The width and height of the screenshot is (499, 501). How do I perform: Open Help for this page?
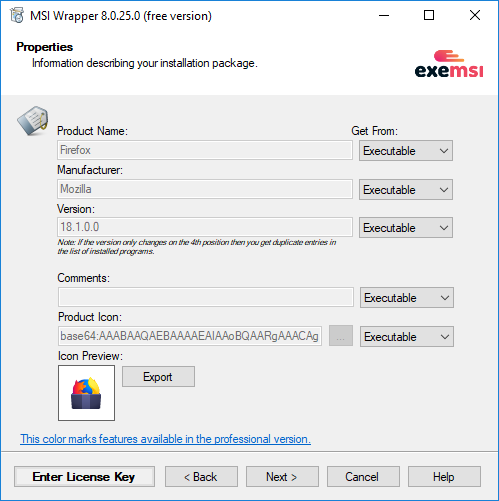pos(444,476)
